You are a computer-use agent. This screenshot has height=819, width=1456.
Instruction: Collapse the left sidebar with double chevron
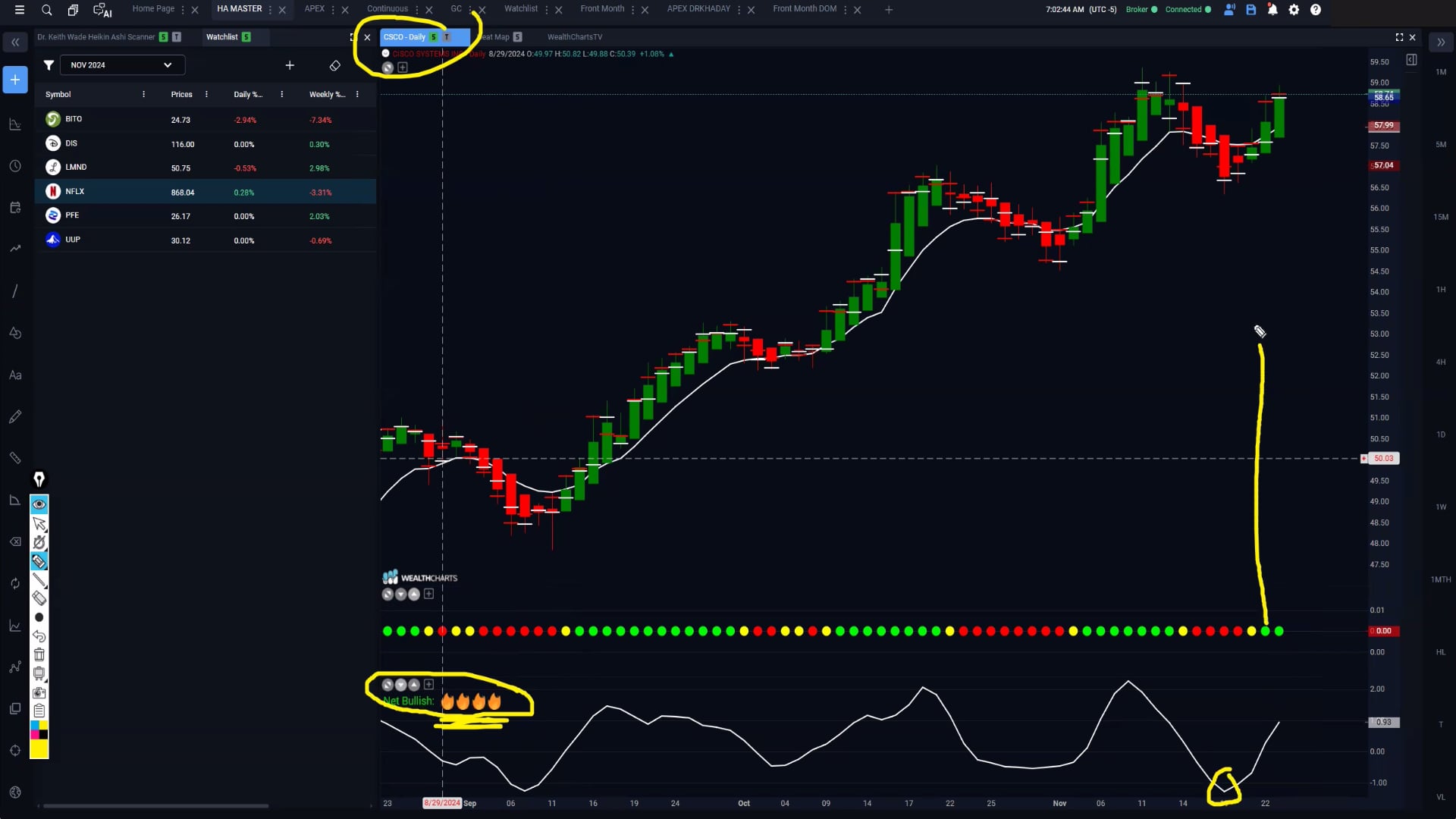click(x=15, y=42)
